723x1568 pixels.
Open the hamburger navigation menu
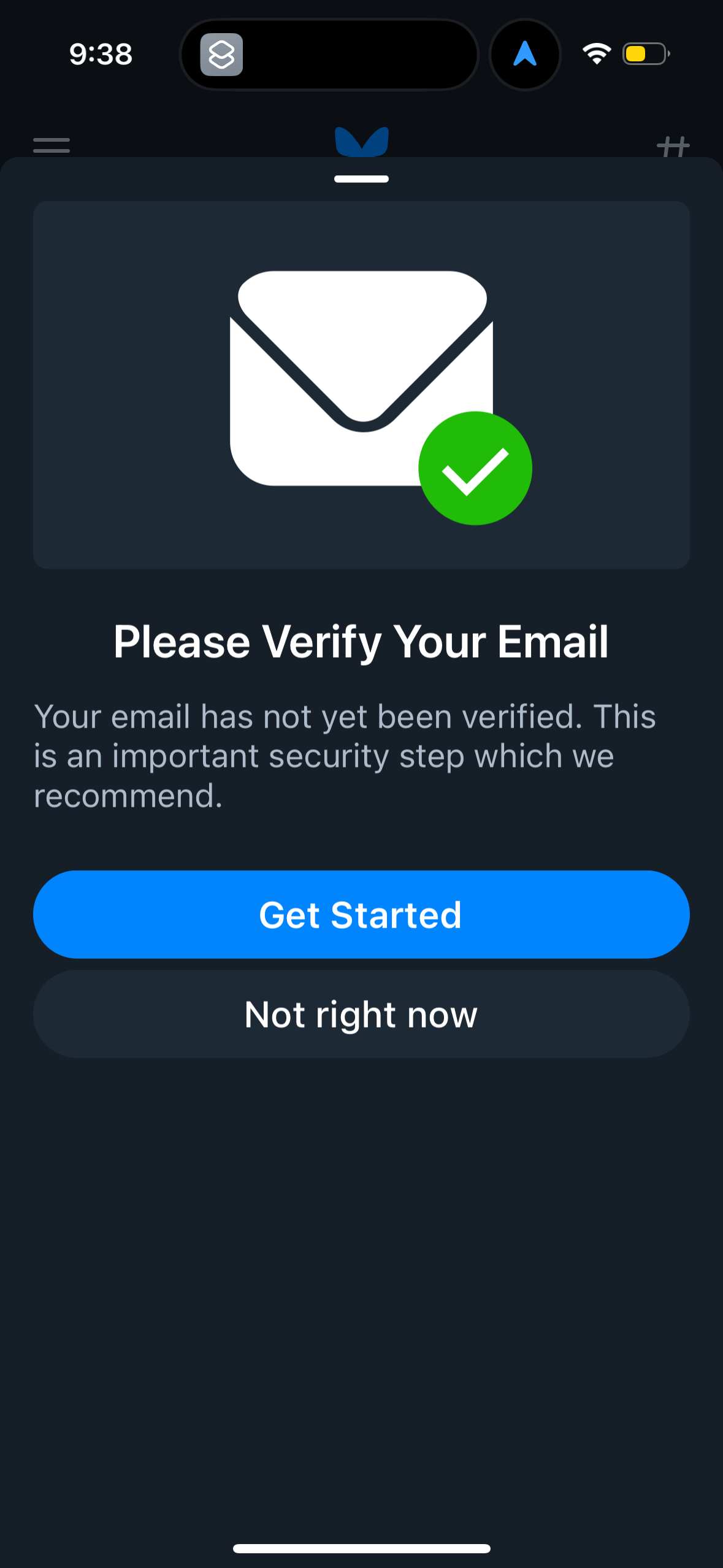pos(50,145)
